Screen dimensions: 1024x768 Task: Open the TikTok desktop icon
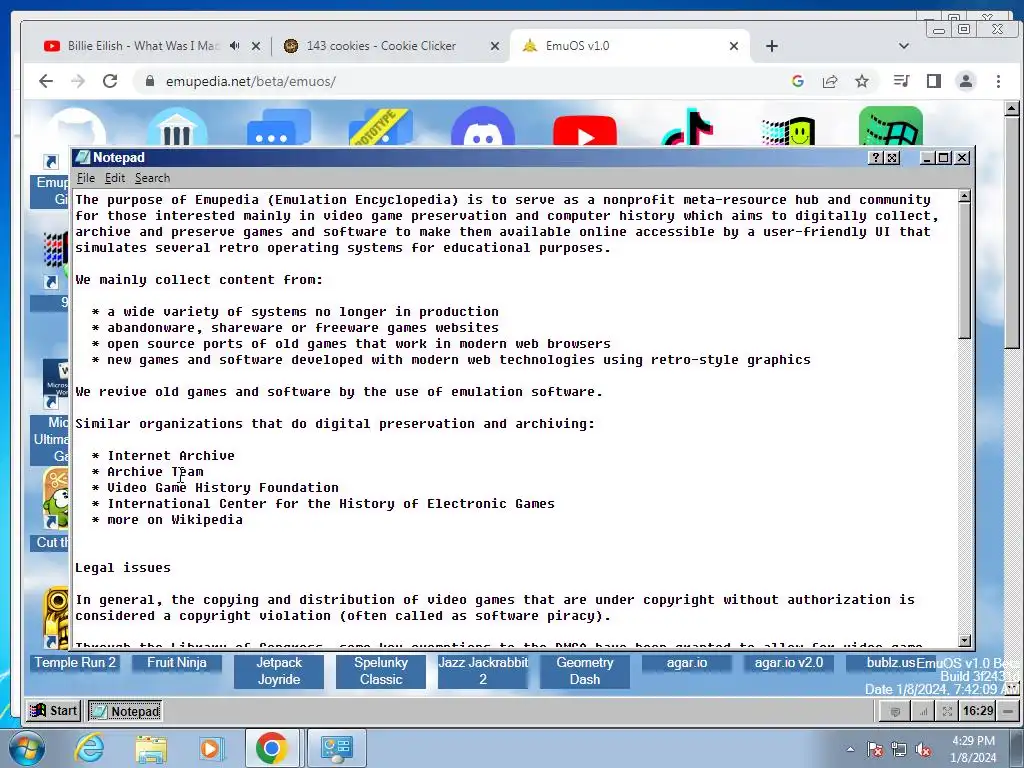click(686, 128)
